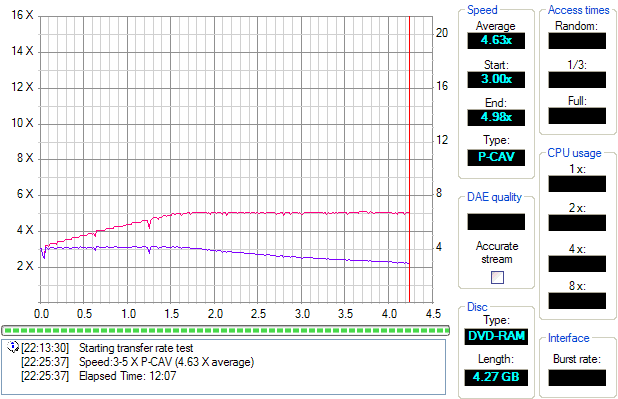Screen dimensions: 618x399
Task: Select the Average speed value 4.63x
Action: click(x=496, y=40)
